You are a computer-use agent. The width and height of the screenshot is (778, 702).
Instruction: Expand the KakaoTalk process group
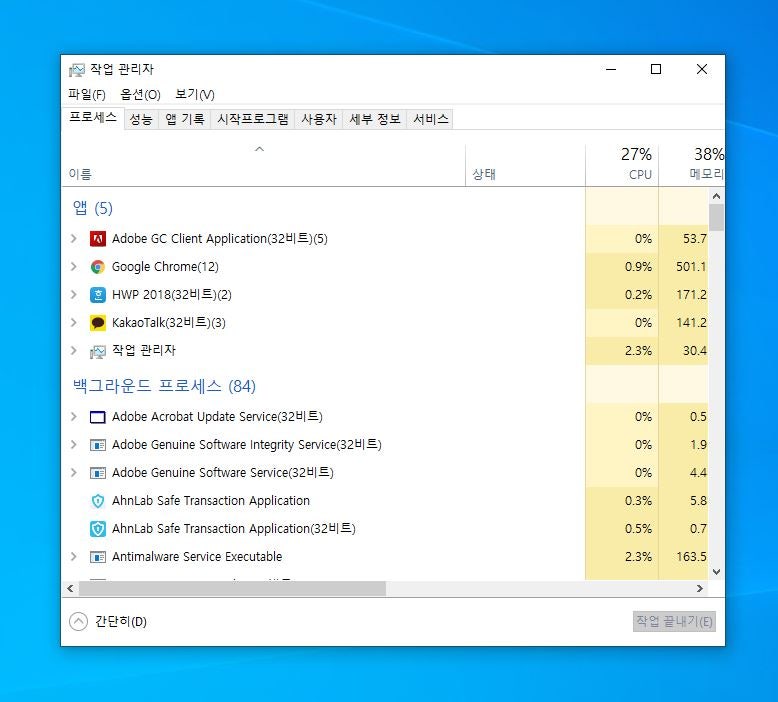click(74, 323)
